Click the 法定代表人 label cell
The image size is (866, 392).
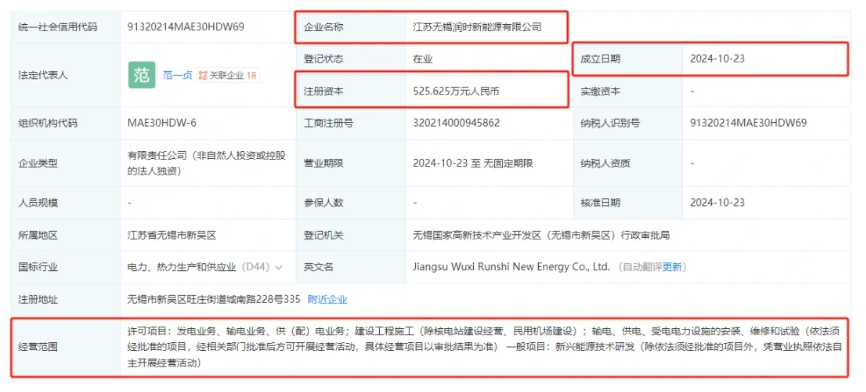pyautogui.click(x=66, y=76)
